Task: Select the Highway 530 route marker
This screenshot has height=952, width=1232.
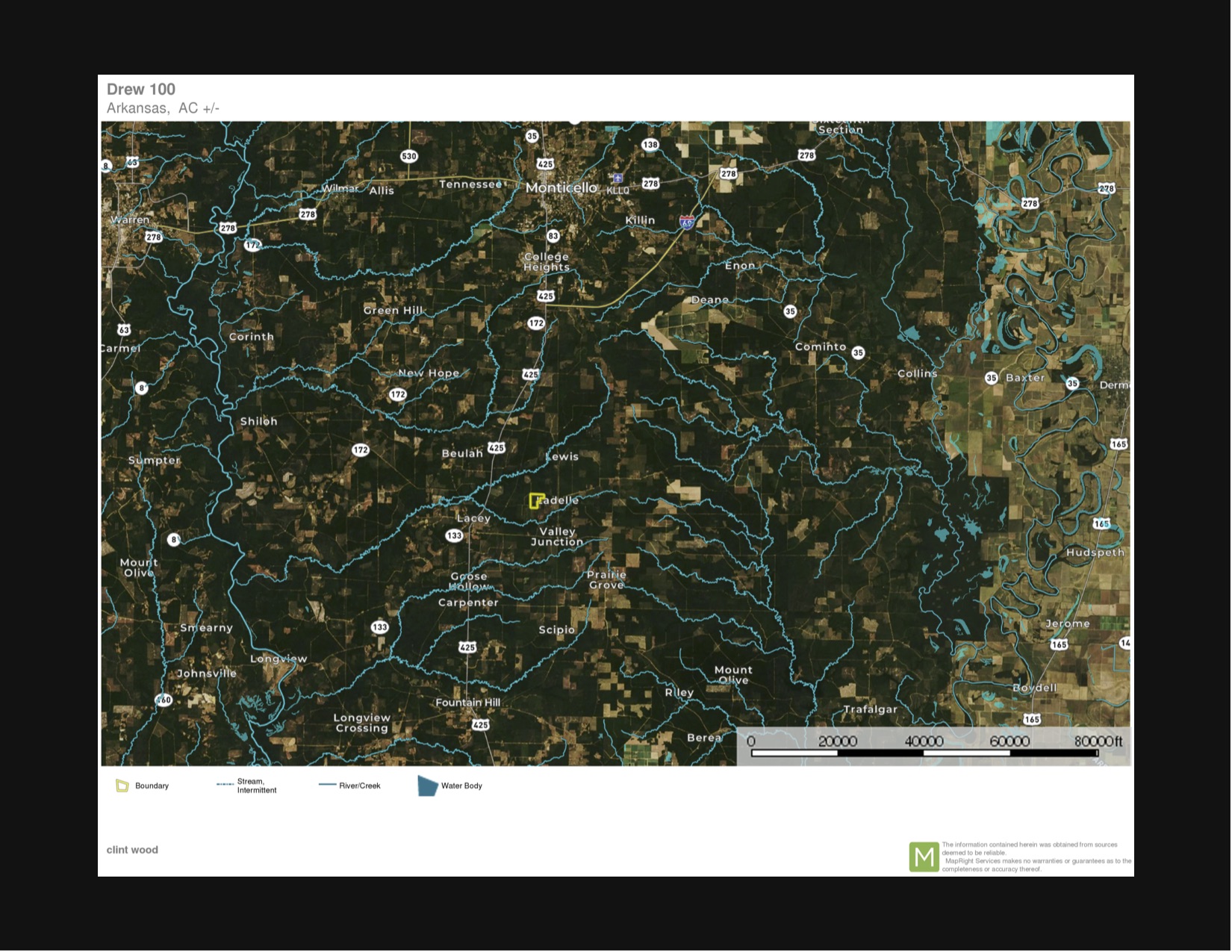Action: (409, 156)
